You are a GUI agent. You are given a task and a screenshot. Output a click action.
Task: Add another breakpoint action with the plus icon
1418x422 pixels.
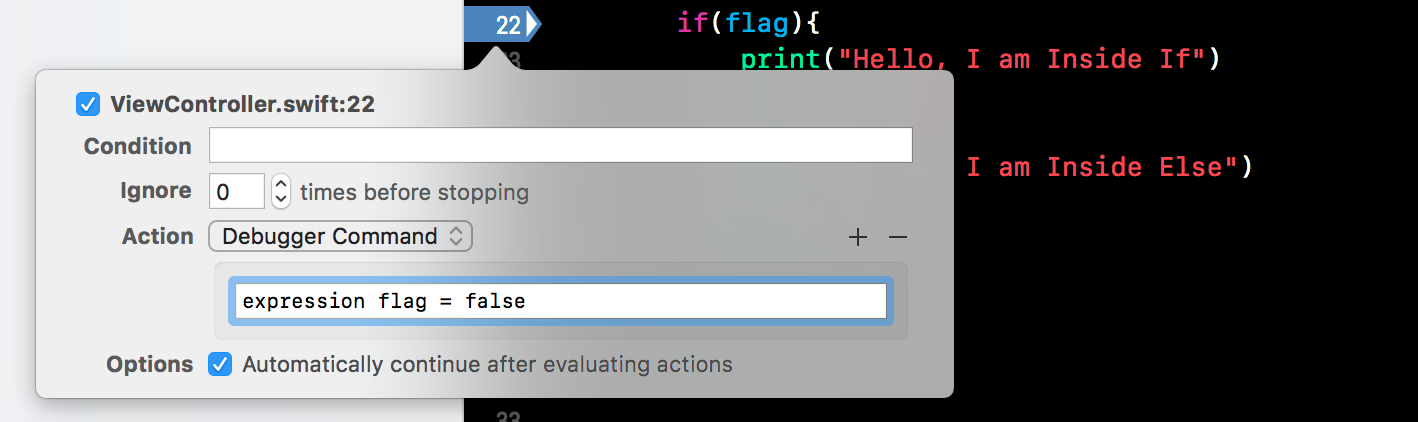pos(857,237)
